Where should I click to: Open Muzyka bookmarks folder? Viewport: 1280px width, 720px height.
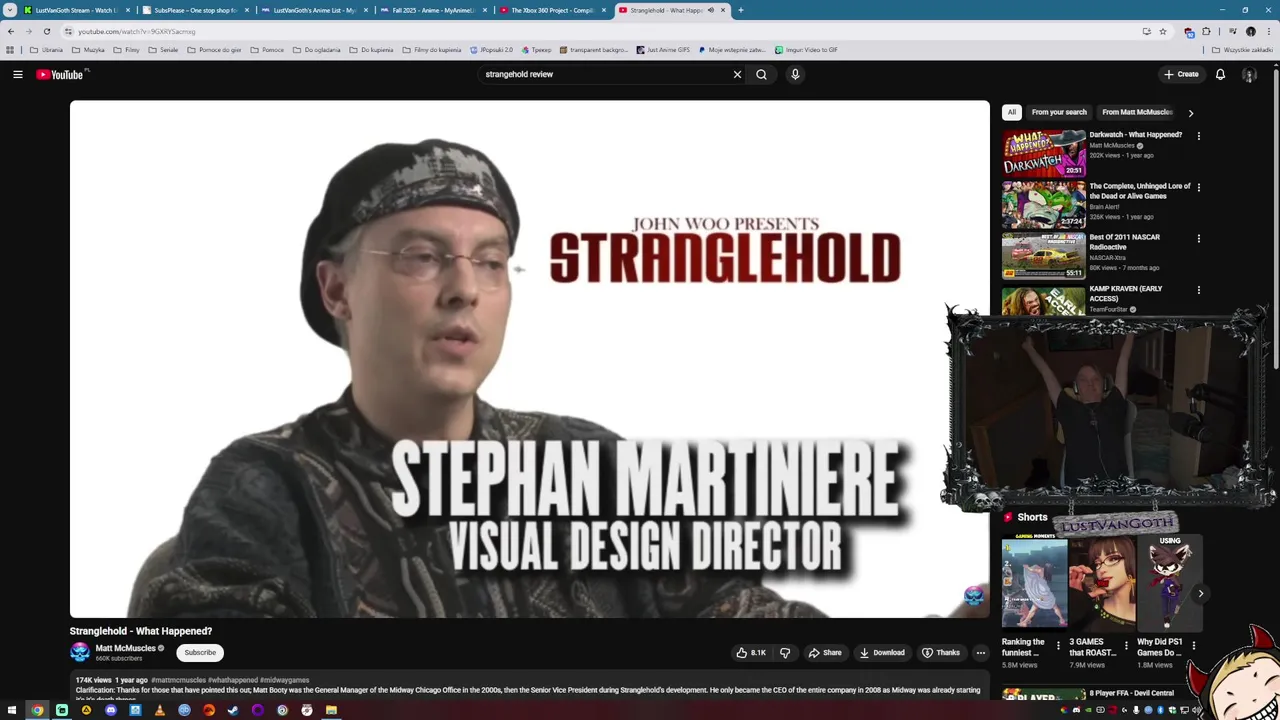[88, 49]
